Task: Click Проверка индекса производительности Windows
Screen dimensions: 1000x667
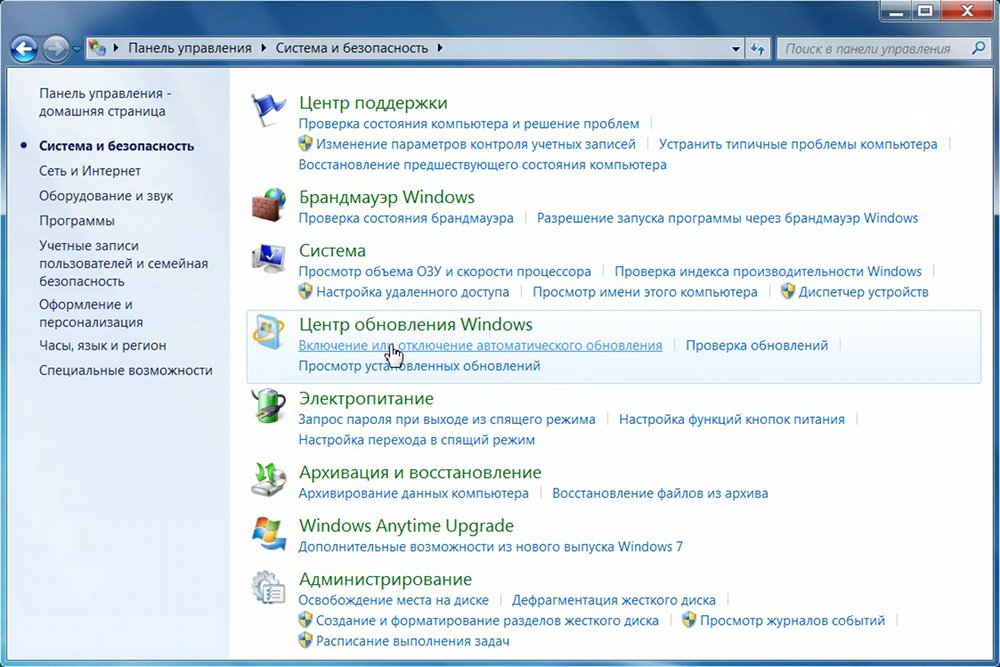Action: 768,272
